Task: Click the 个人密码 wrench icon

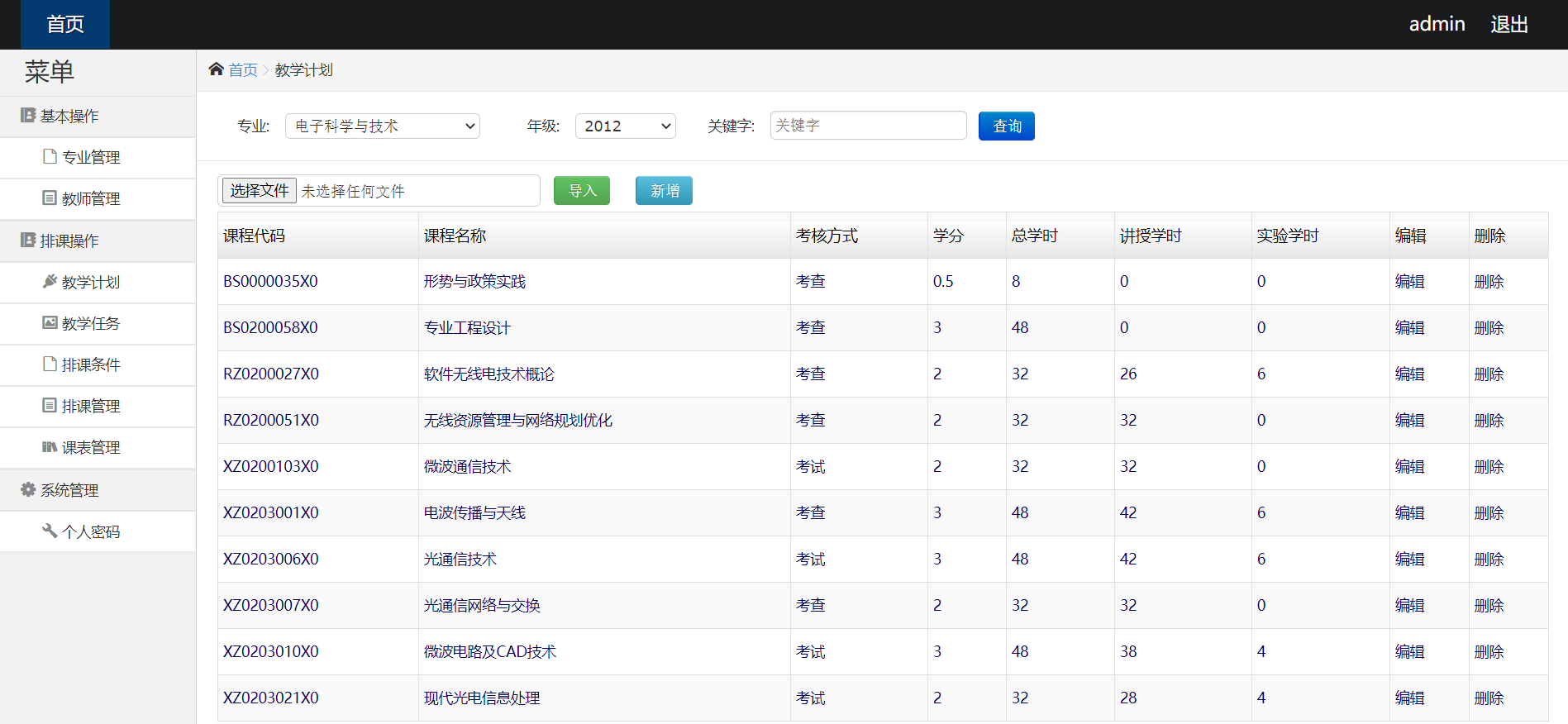Action: click(x=50, y=531)
